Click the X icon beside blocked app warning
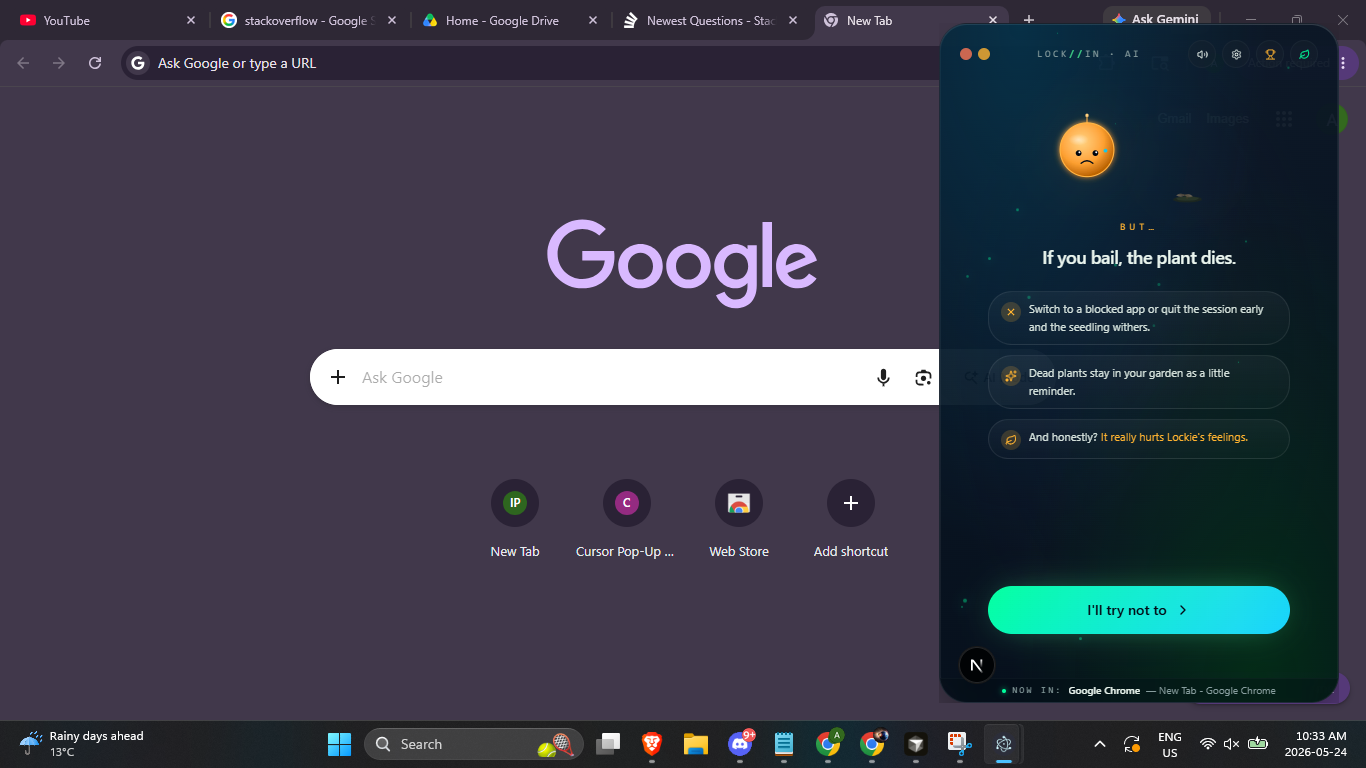1366x768 pixels. (x=1011, y=312)
